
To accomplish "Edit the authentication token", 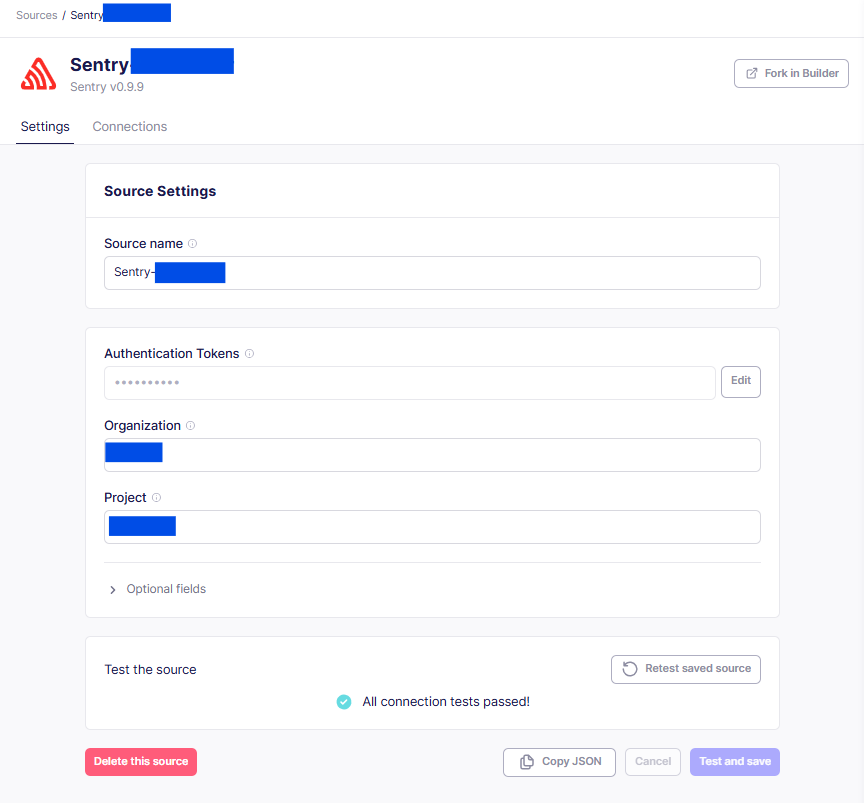I will coord(740,381).
